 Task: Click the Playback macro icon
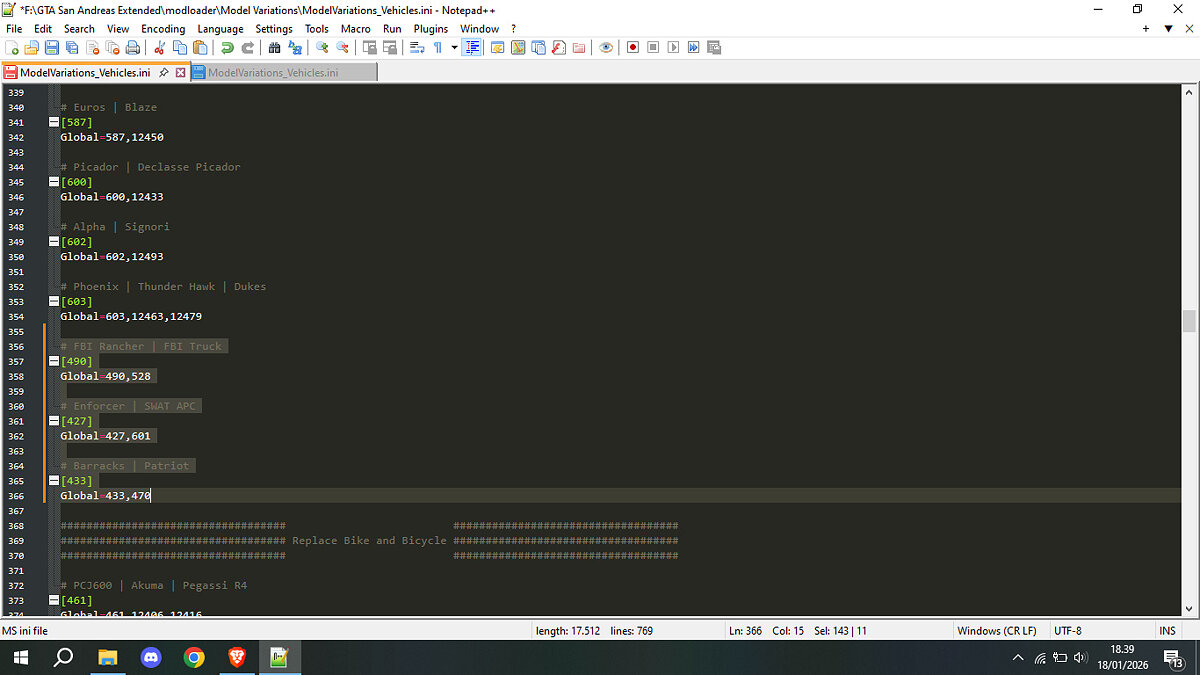[673, 47]
